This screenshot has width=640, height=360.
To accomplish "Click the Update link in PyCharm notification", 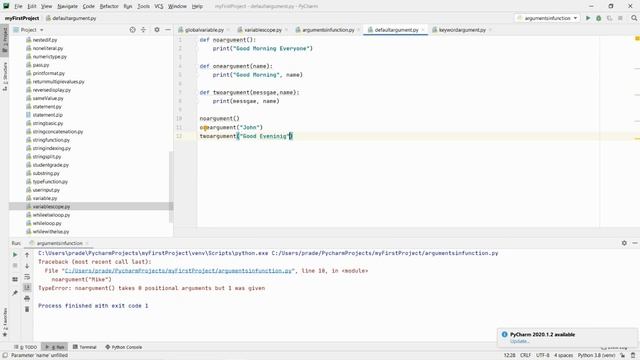I will coord(519,341).
